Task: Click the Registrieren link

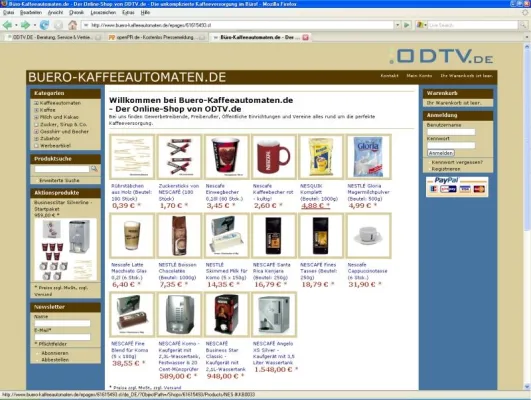Action: click(446, 169)
